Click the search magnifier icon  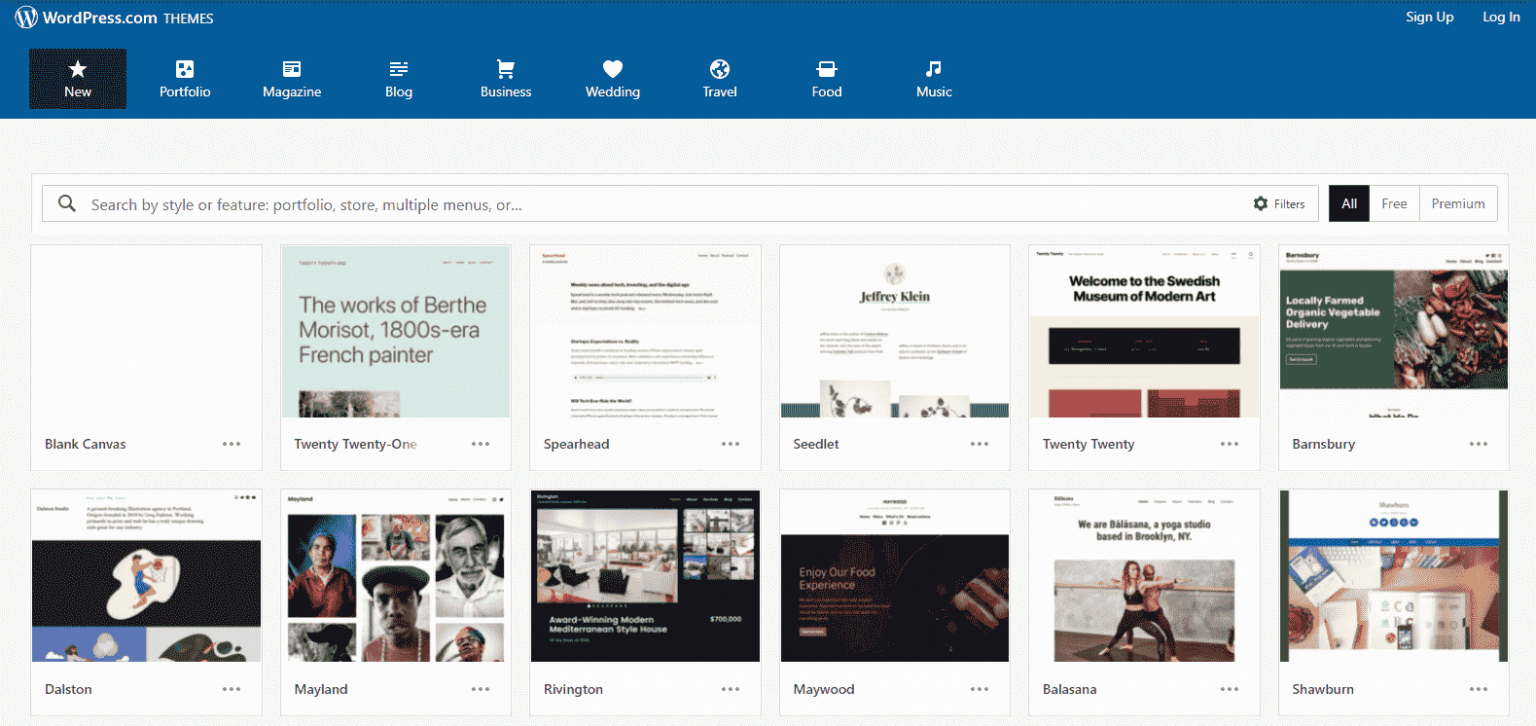(x=66, y=203)
